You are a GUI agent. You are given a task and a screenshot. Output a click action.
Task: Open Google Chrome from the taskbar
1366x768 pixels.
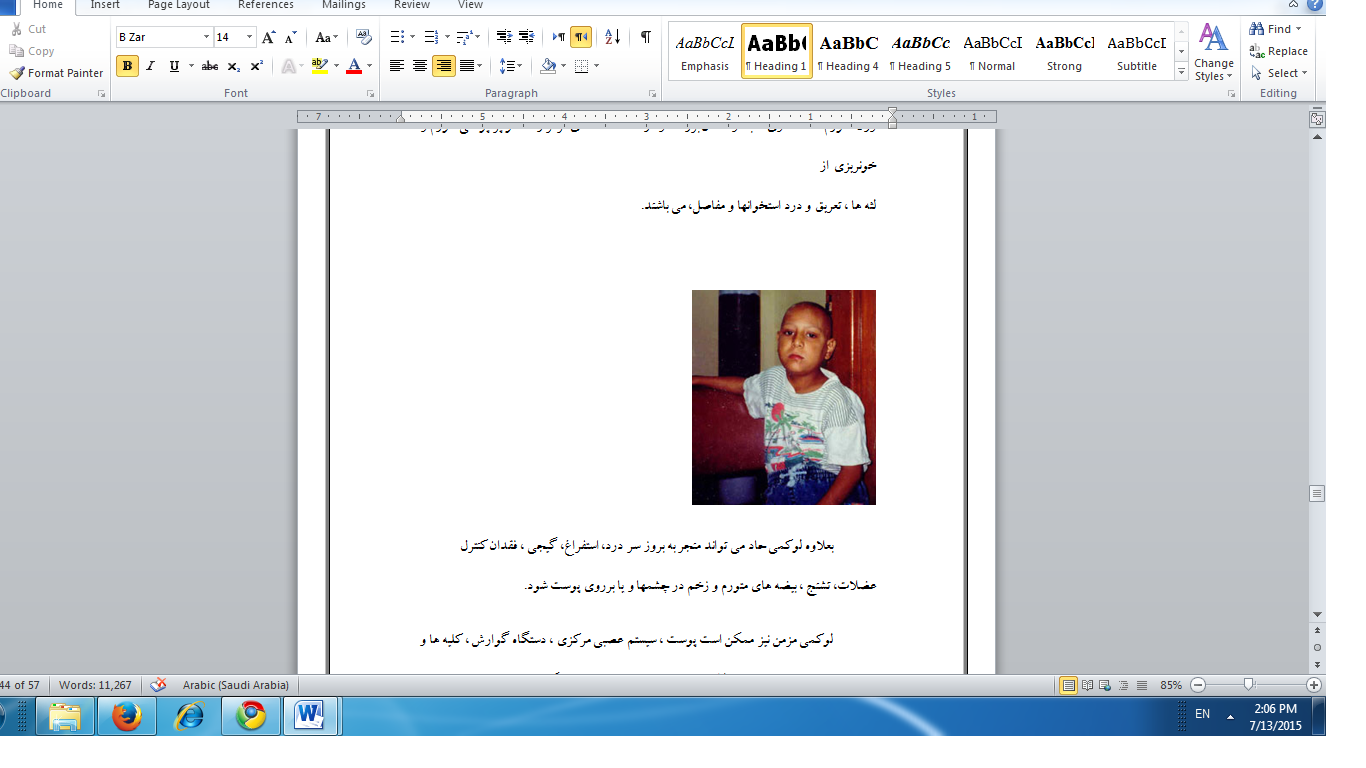[x=251, y=716]
